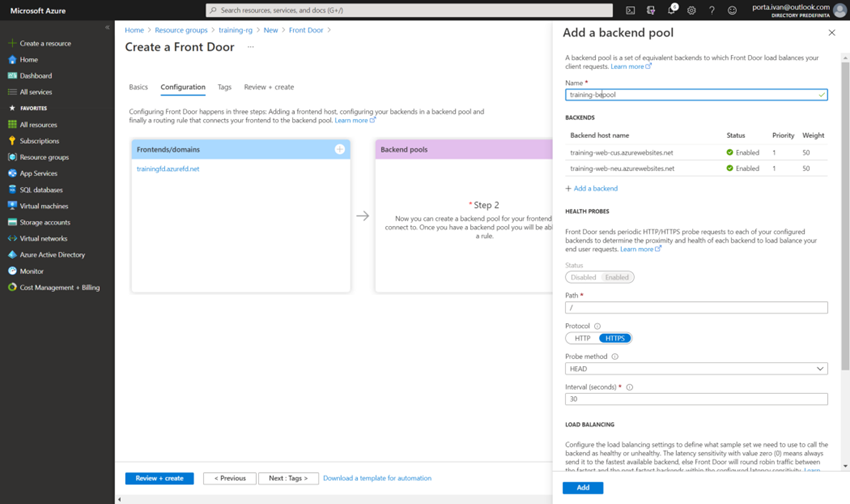Open portal settings gear icon
850x504 pixels.
click(691, 10)
